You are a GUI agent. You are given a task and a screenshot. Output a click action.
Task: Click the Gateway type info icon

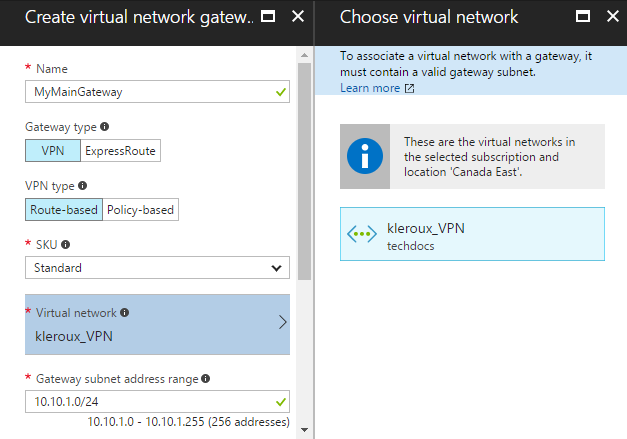pyautogui.click(x=105, y=128)
